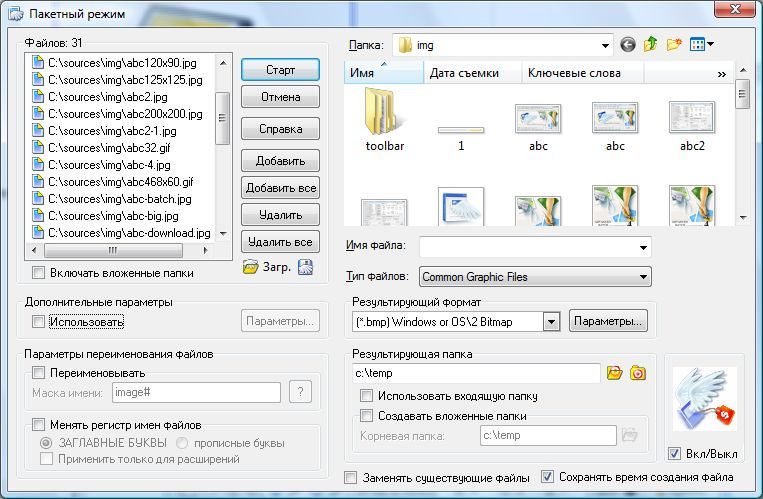Click the file icon of abc120x90.jpg
The image size is (763, 499).
click(x=38, y=62)
